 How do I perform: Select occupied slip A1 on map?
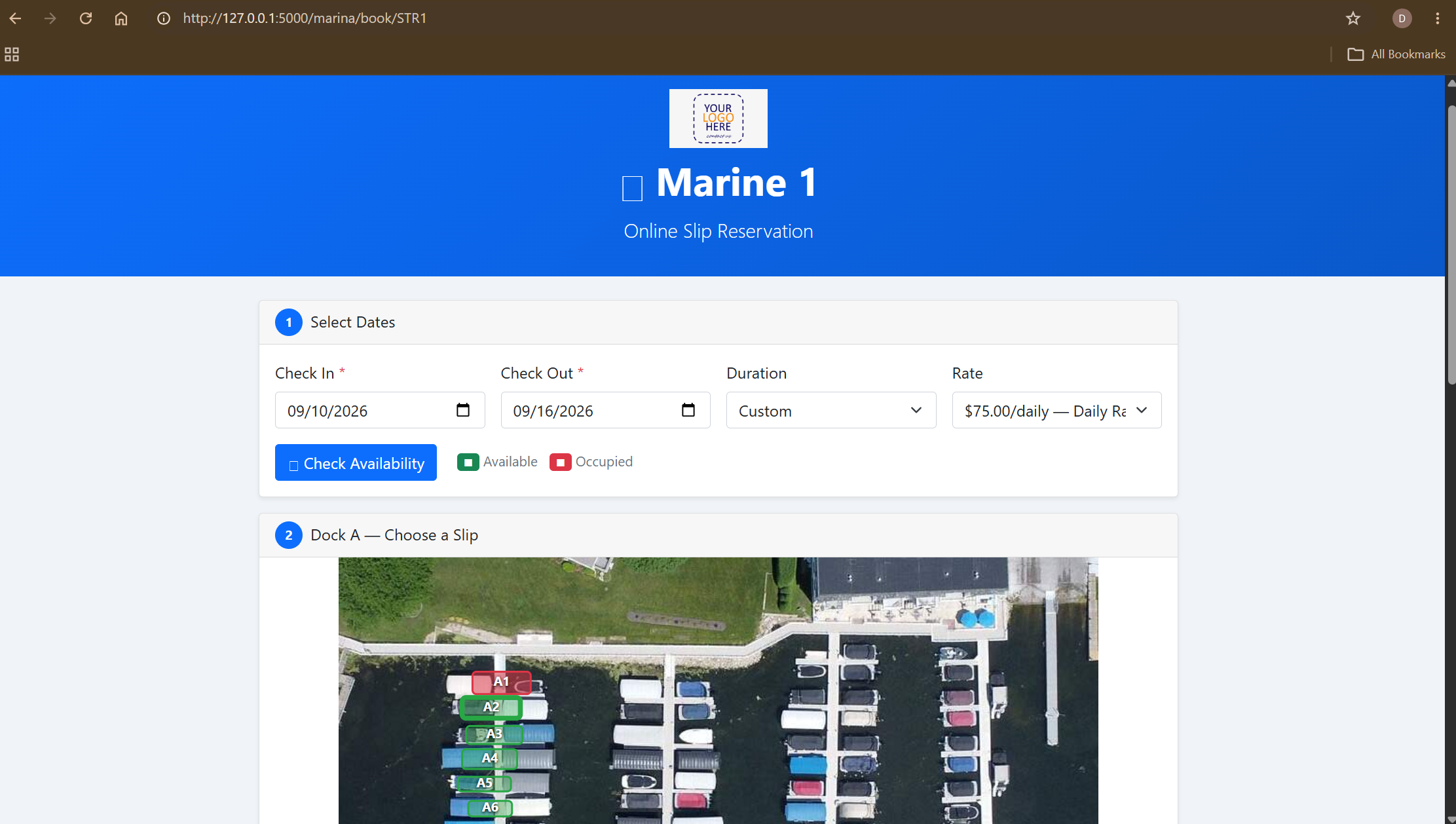501,683
